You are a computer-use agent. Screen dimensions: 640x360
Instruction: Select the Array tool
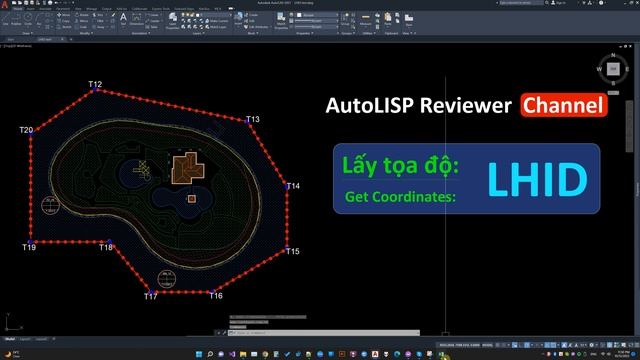click(98, 27)
